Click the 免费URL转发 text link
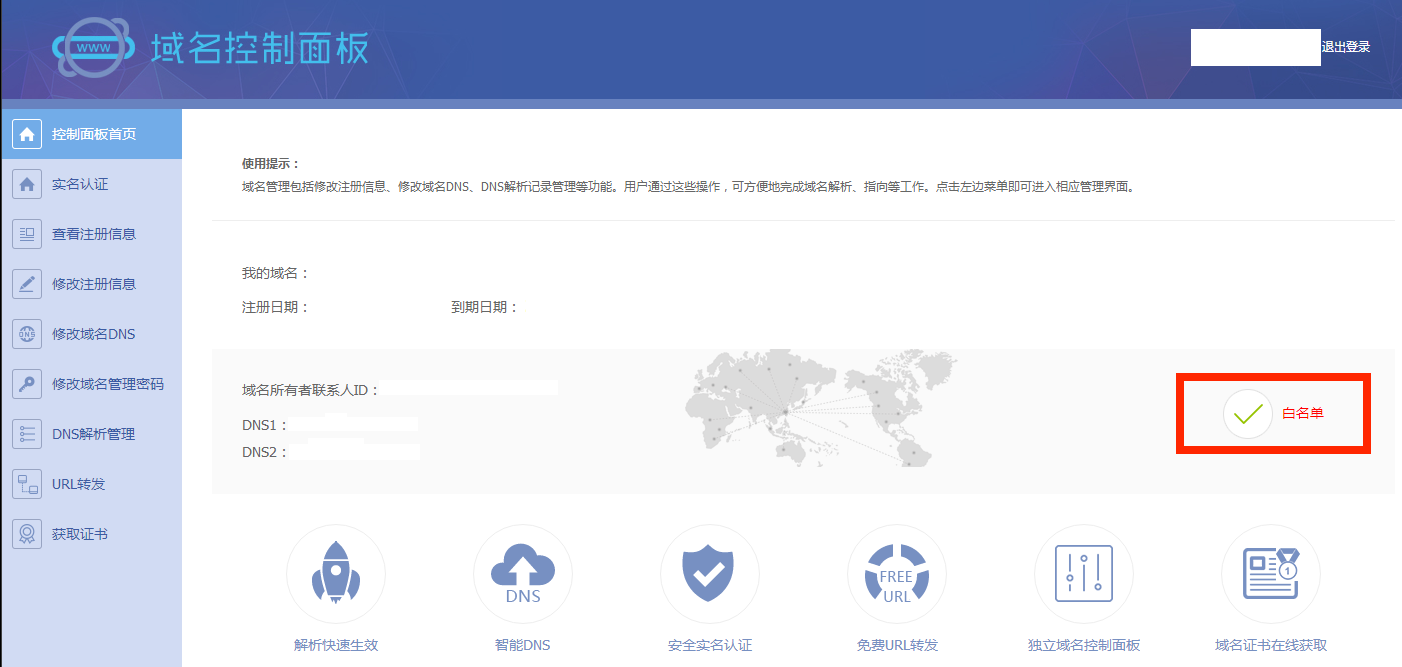Screen dimensions: 1402x667 point(897,645)
